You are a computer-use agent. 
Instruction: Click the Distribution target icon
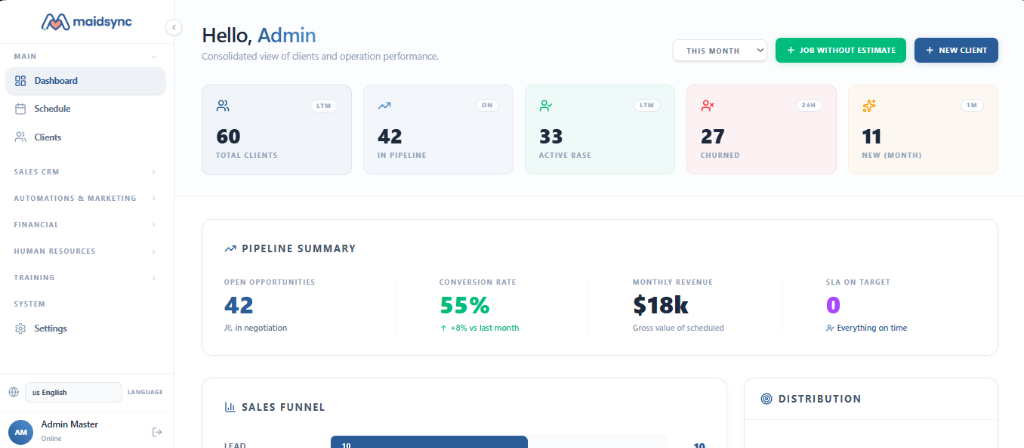[767, 398]
